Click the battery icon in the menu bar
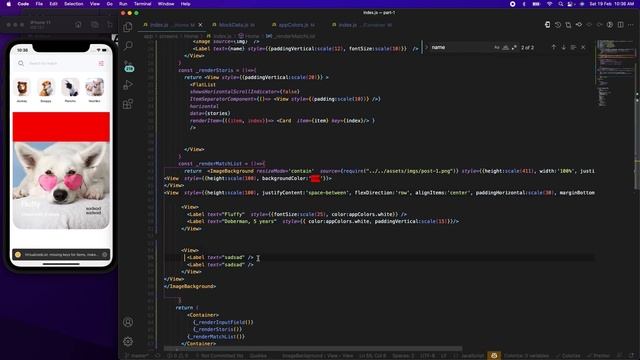This screenshot has width=640, height=360. (536, 4)
